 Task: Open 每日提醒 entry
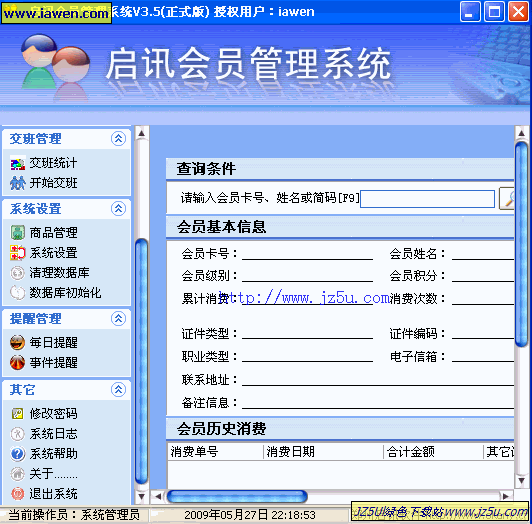pyautogui.click(x=53, y=342)
